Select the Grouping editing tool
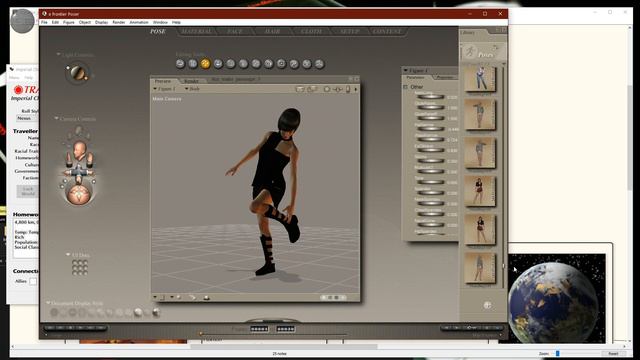Viewport: 640px width, 360px height. [281, 64]
